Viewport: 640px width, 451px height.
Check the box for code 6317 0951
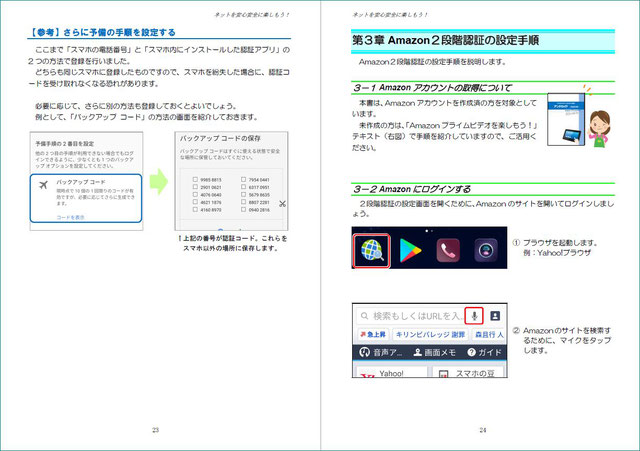point(243,187)
